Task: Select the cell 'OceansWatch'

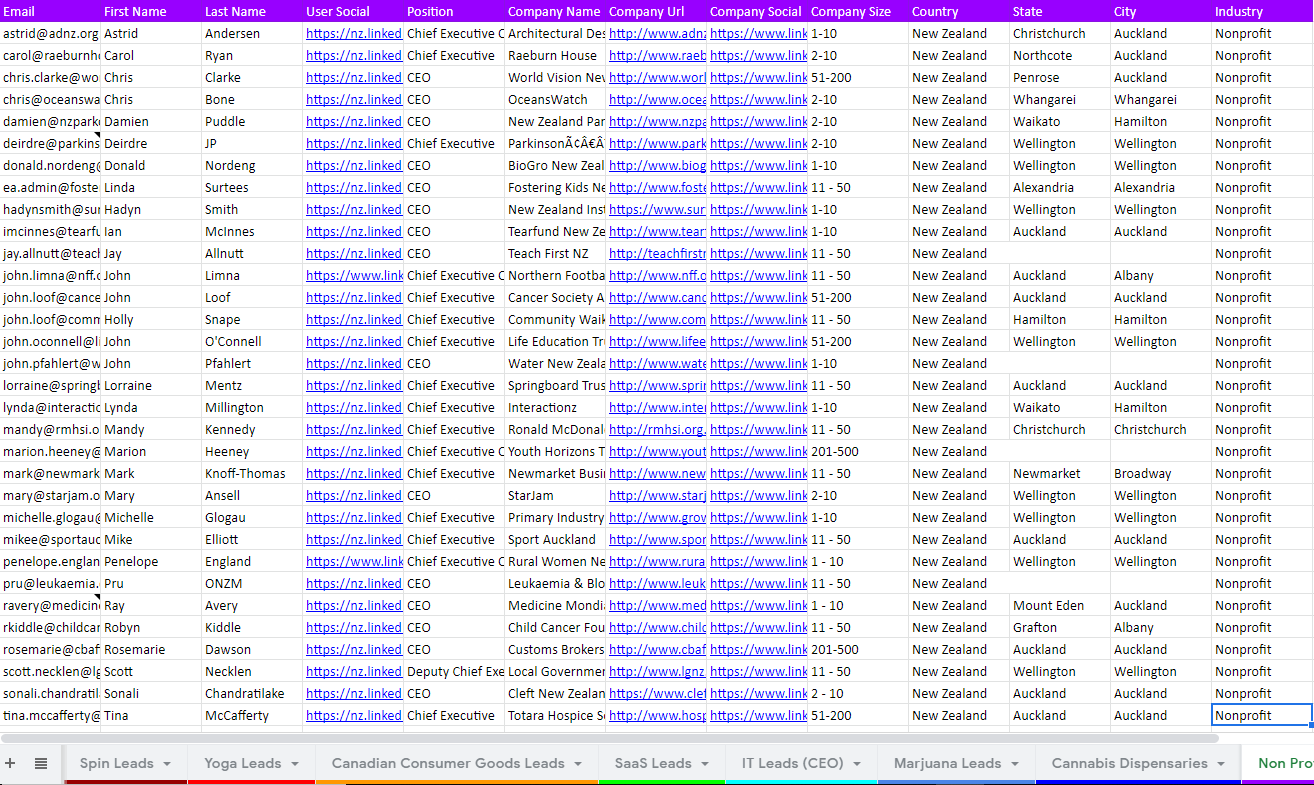Action: (x=555, y=99)
